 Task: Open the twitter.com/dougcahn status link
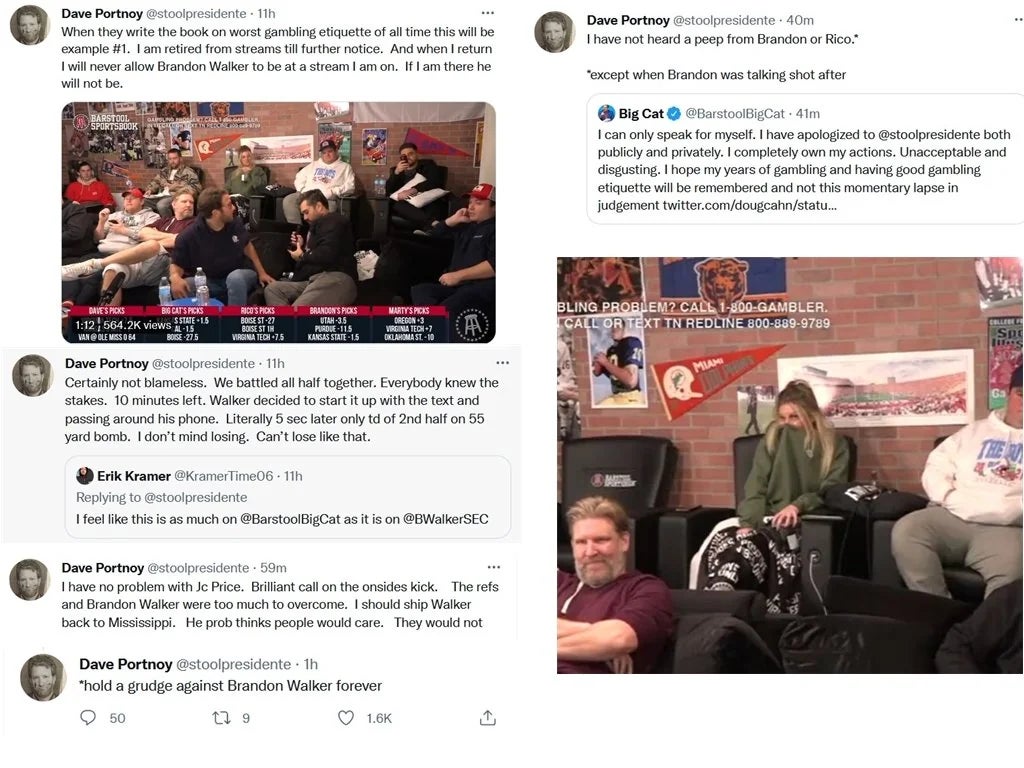pyautogui.click(x=749, y=205)
